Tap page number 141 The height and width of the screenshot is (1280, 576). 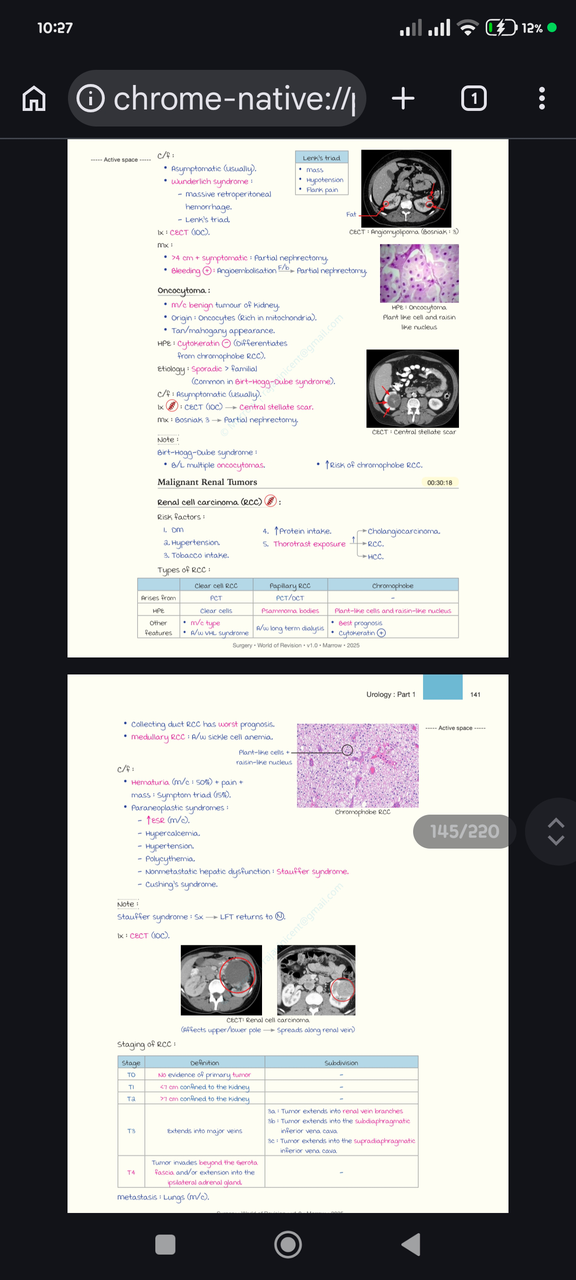coord(476,693)
